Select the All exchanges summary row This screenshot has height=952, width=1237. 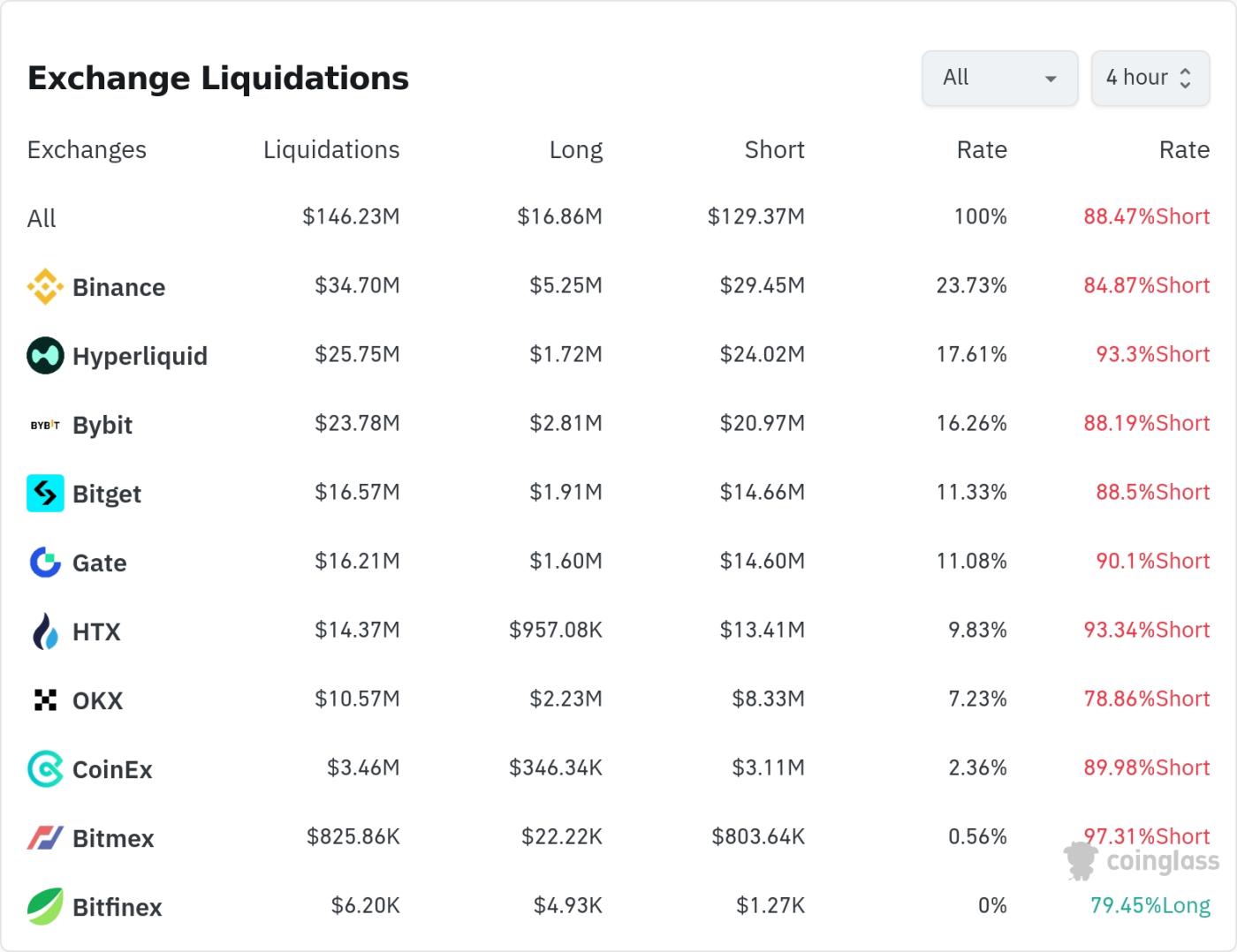pyautogui.click(x=42, y=218)
